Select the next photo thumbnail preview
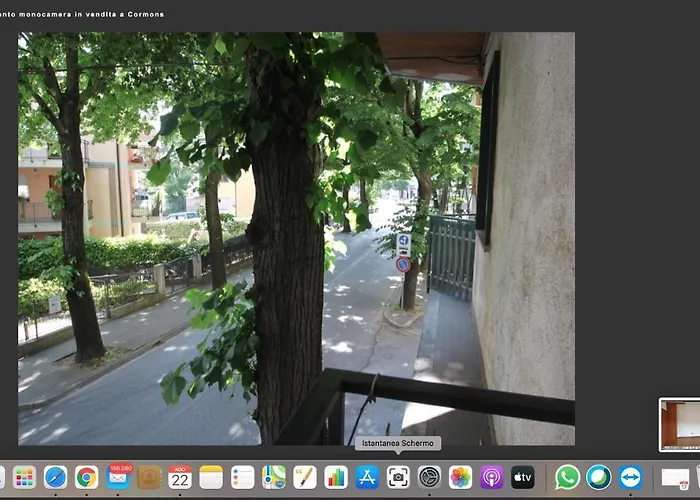The height and width of the screenshot is (500, 700). pyautogui.click(x=679, y=425)
